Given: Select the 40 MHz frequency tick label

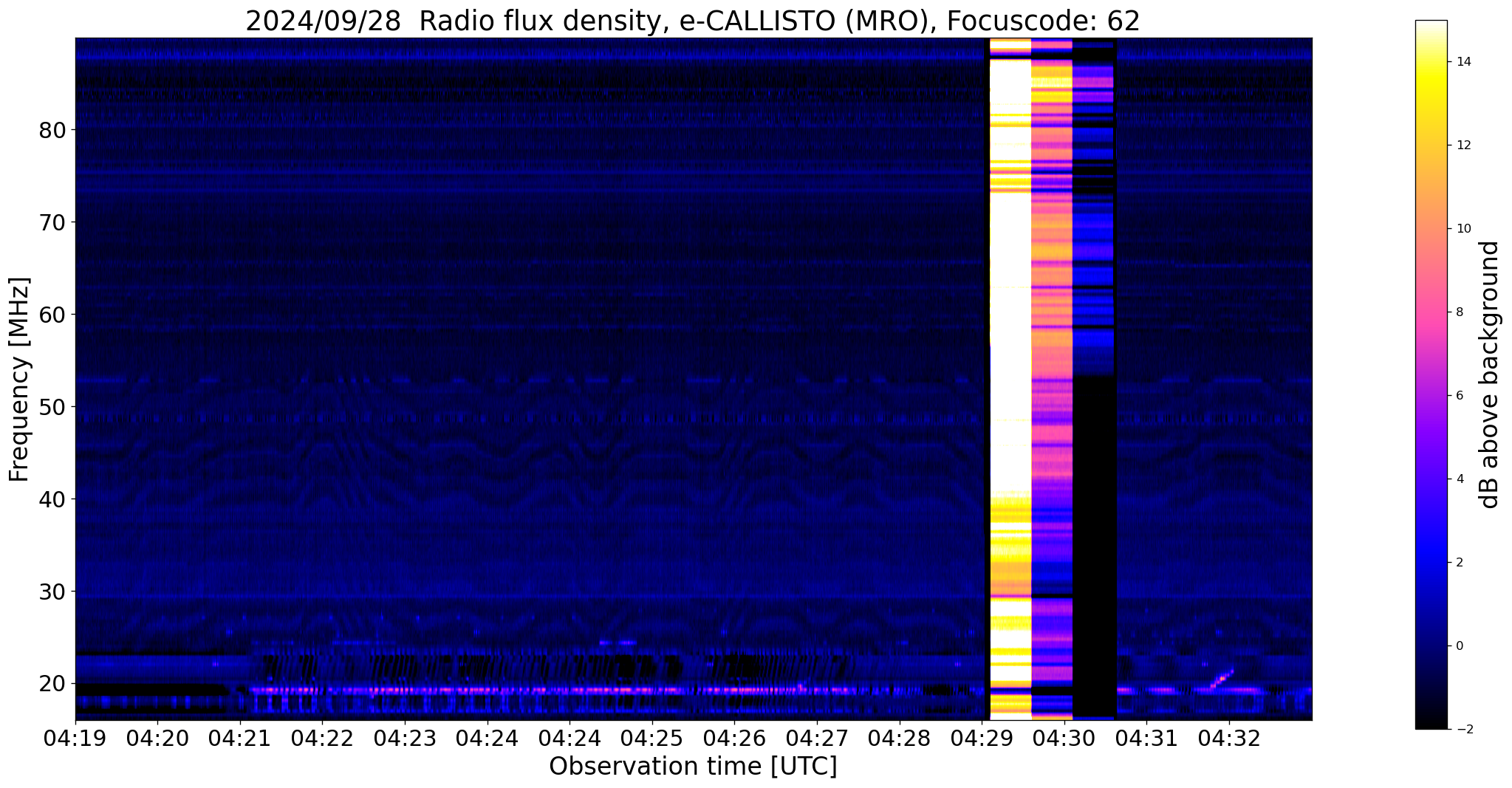Looking at the screenshot, I should pyautogui.click(x=52, y=499).
